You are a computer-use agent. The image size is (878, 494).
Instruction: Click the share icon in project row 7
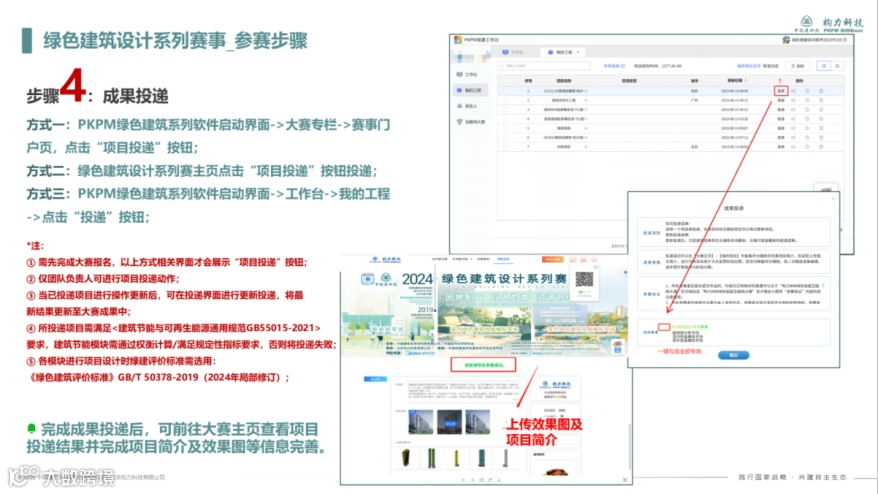pos(793,147)
